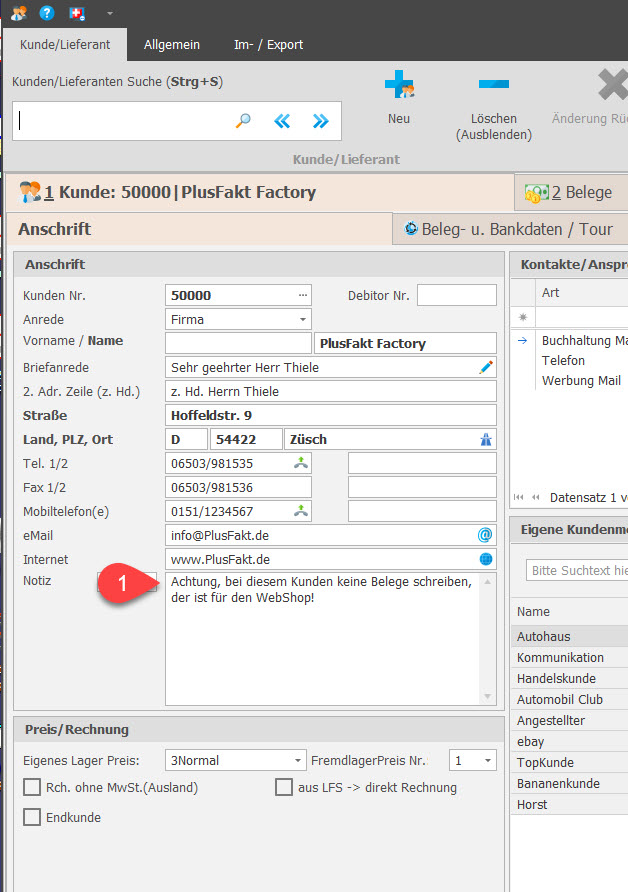The height and width of the screenshot is (892, 628).
Task: Click the new-row asterisk in contacts grid
Action: (523, 317)
